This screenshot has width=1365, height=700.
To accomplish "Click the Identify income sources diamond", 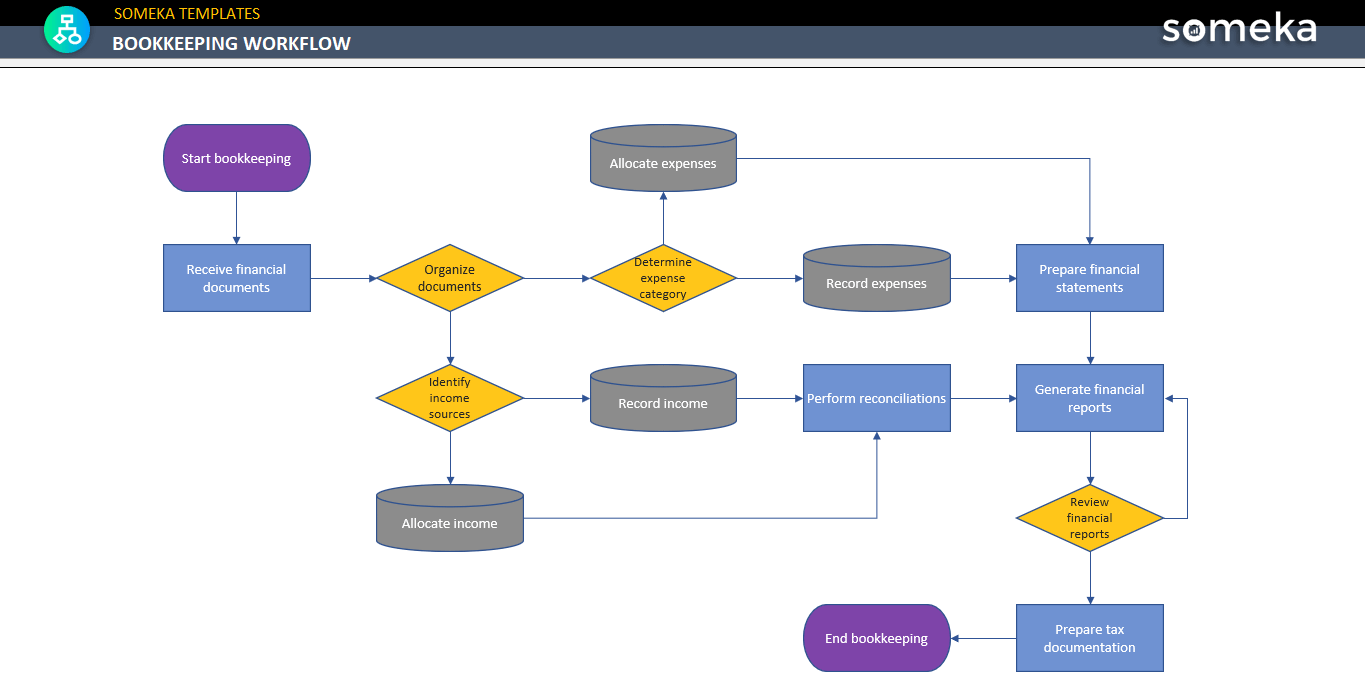I will pos(449,398).
